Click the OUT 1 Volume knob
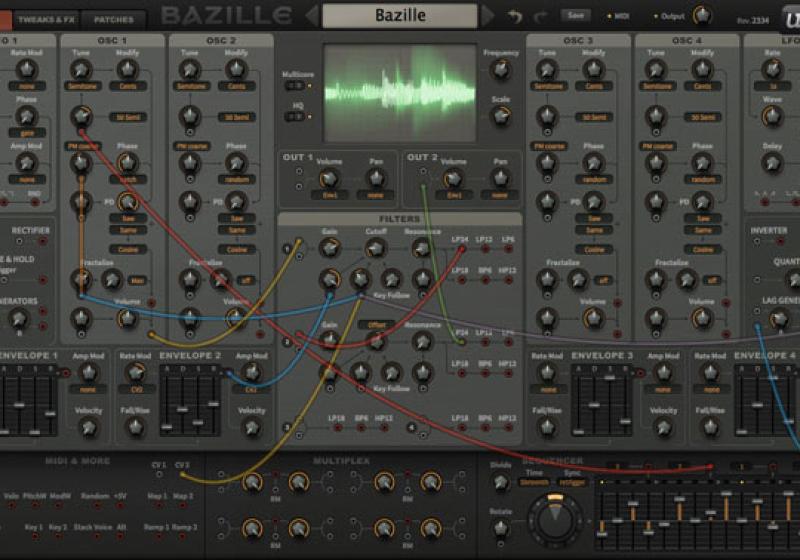Screen dimensions: 800x560 [329, 176]
